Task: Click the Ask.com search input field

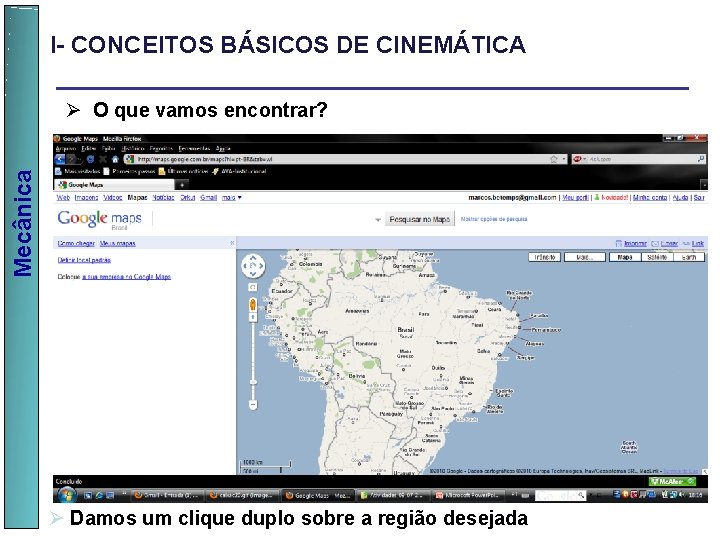Action: (642, 159)
